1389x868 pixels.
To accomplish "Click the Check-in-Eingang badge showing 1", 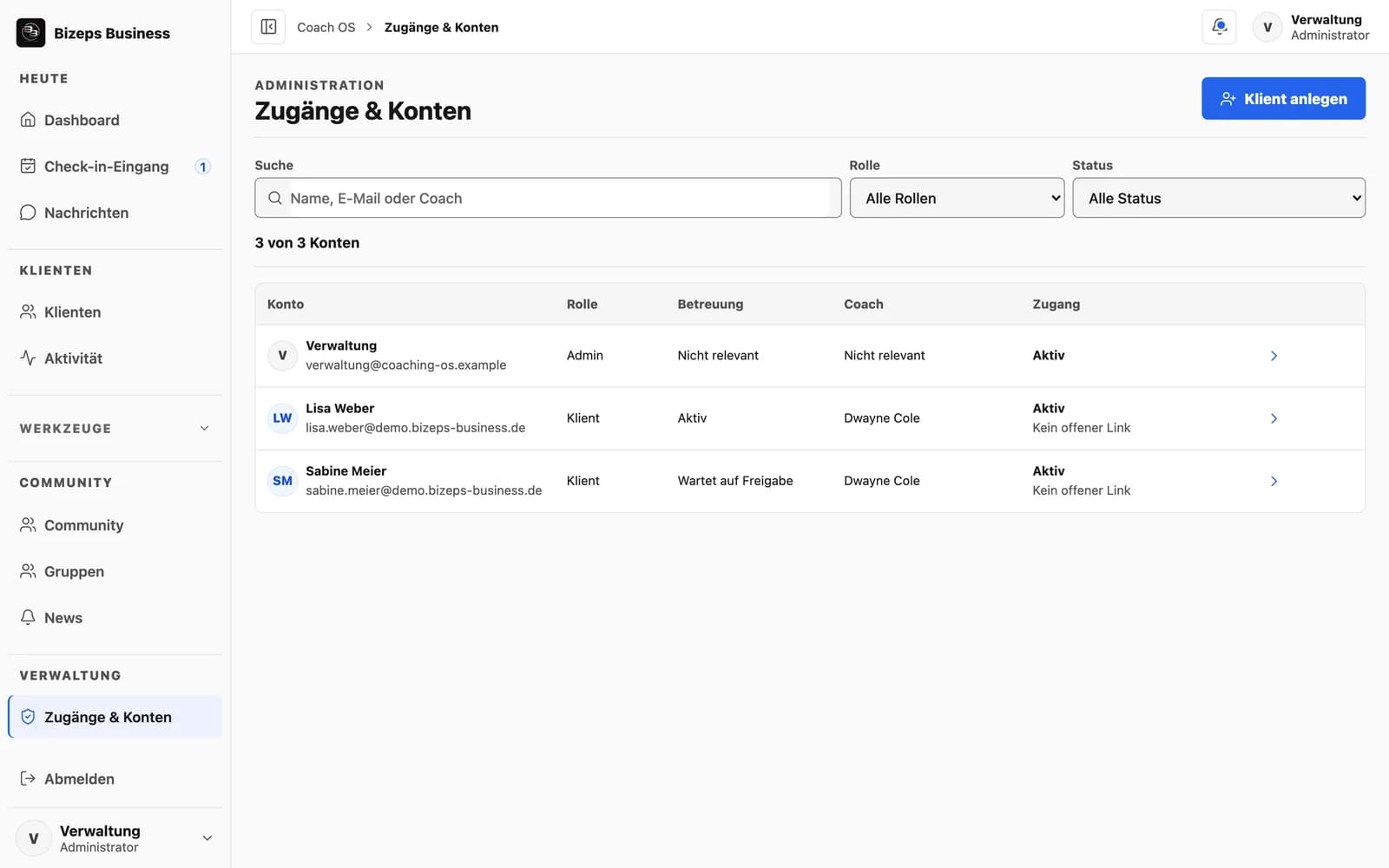I will point(202,167).
